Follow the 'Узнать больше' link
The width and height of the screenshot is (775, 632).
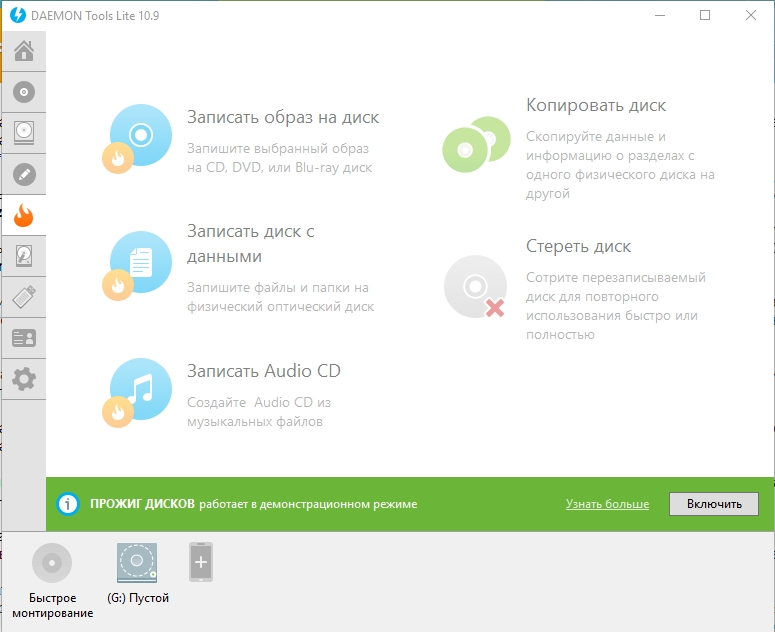[x=607, y=504]
